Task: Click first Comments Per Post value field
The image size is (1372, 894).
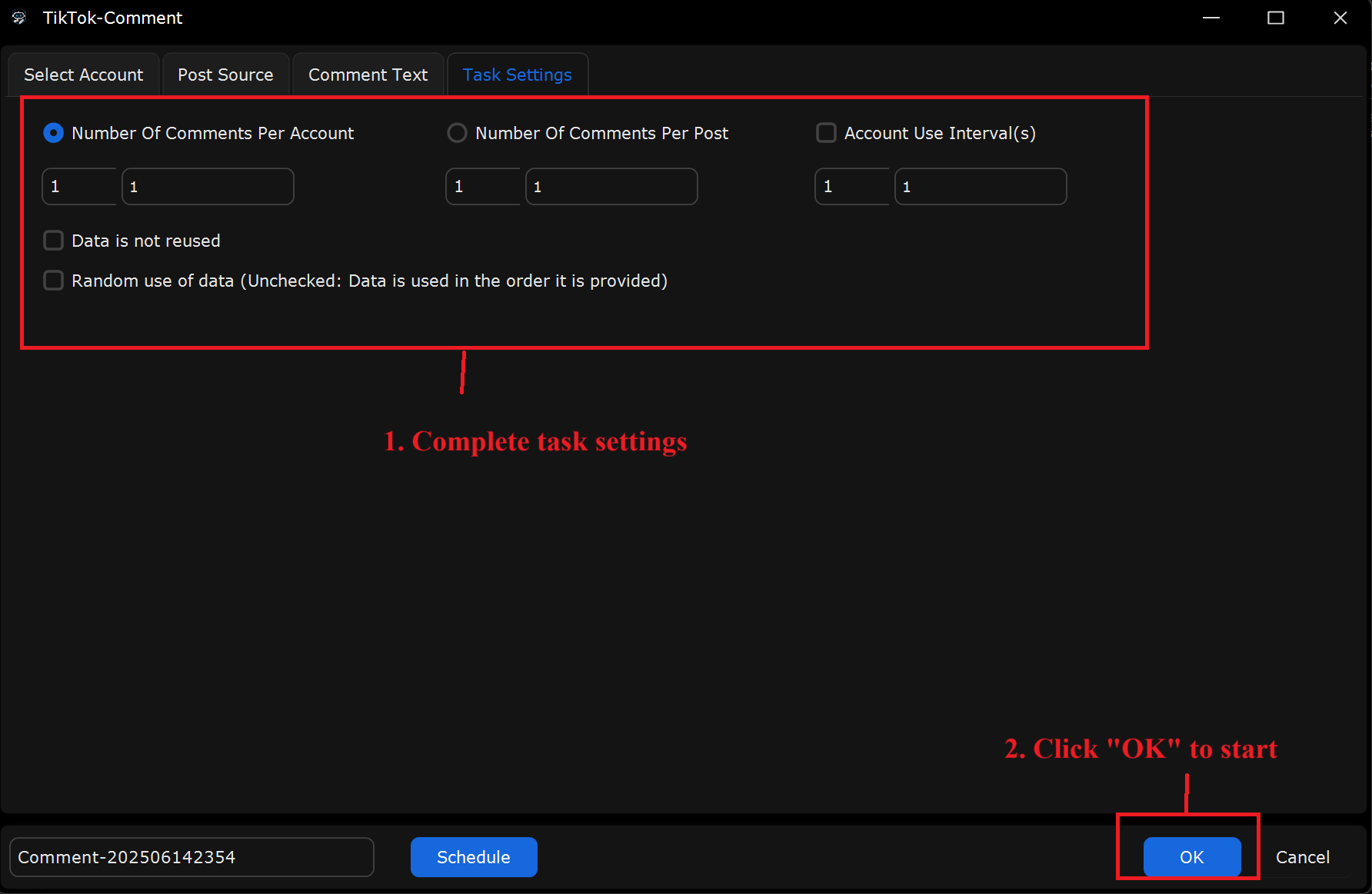Action: 483,187
